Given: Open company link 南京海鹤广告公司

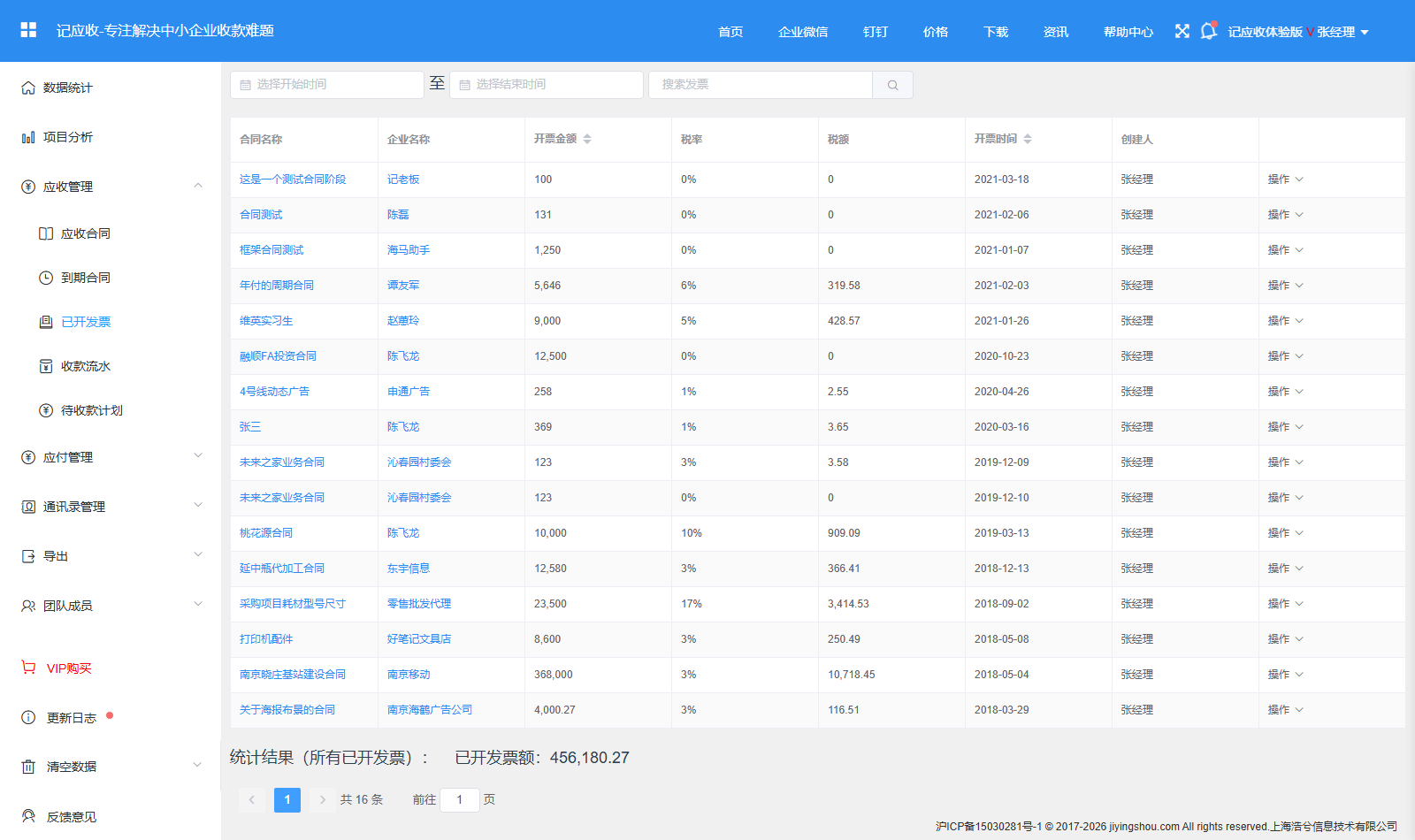Looking at the screenshot, I should pyautogui.click(x=430, y=710).
